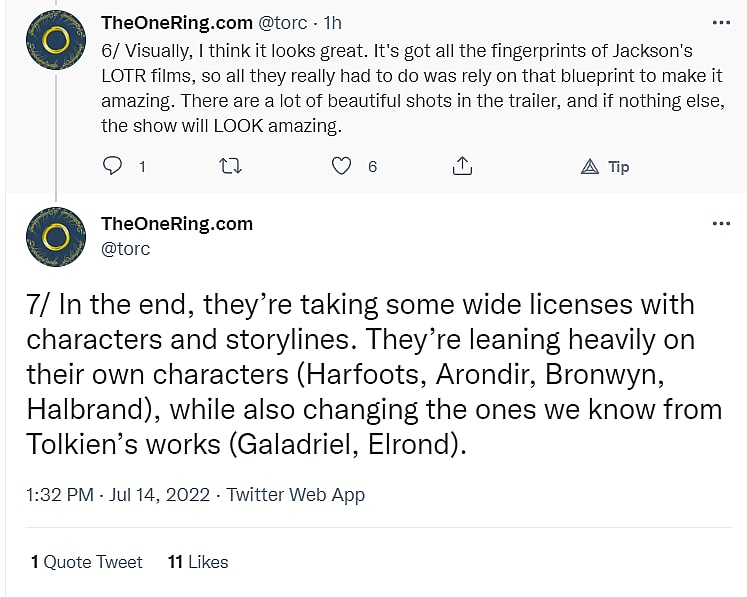Open TheOneRing.com profile from the top tweet name
Screen dimensions: 747x597
(177, 23)
